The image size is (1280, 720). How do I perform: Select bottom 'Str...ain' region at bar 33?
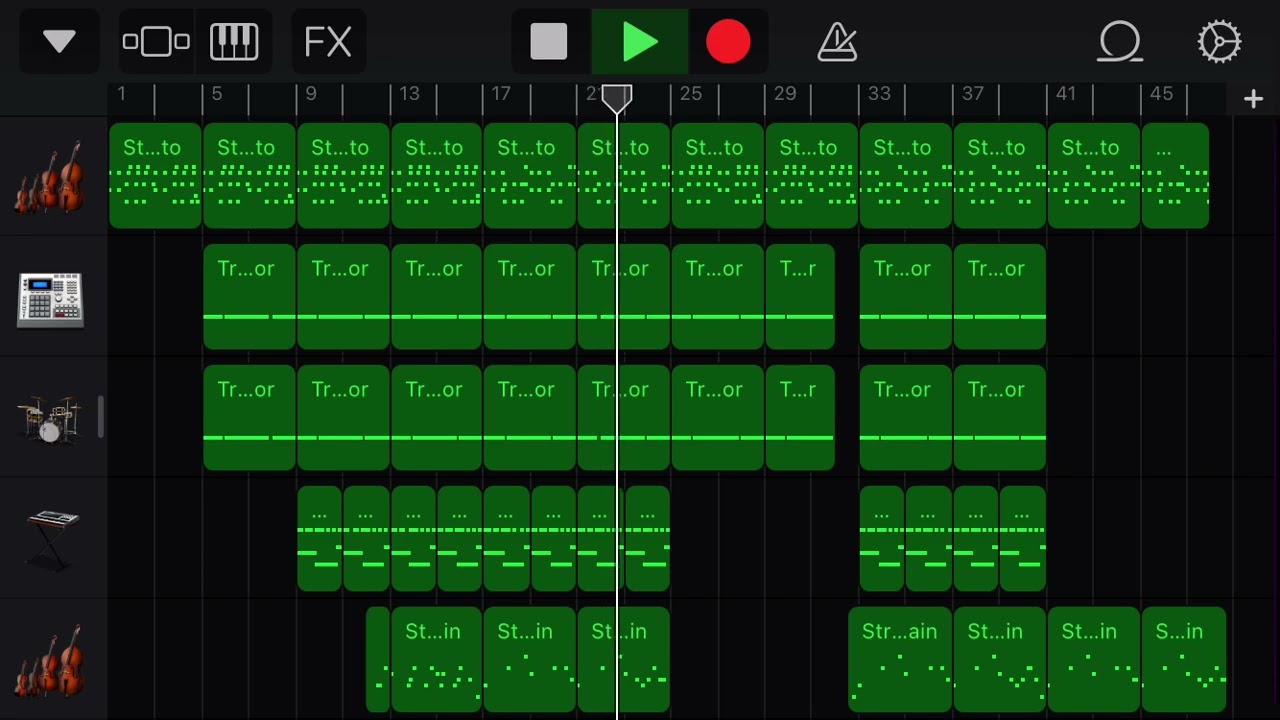pos(900,660)
